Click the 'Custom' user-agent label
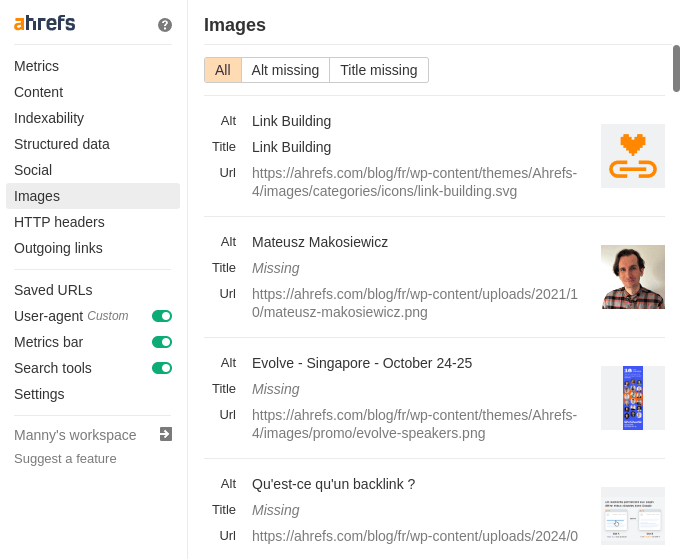This screenshot has width=683, height=559. click(x=108, y=315)
